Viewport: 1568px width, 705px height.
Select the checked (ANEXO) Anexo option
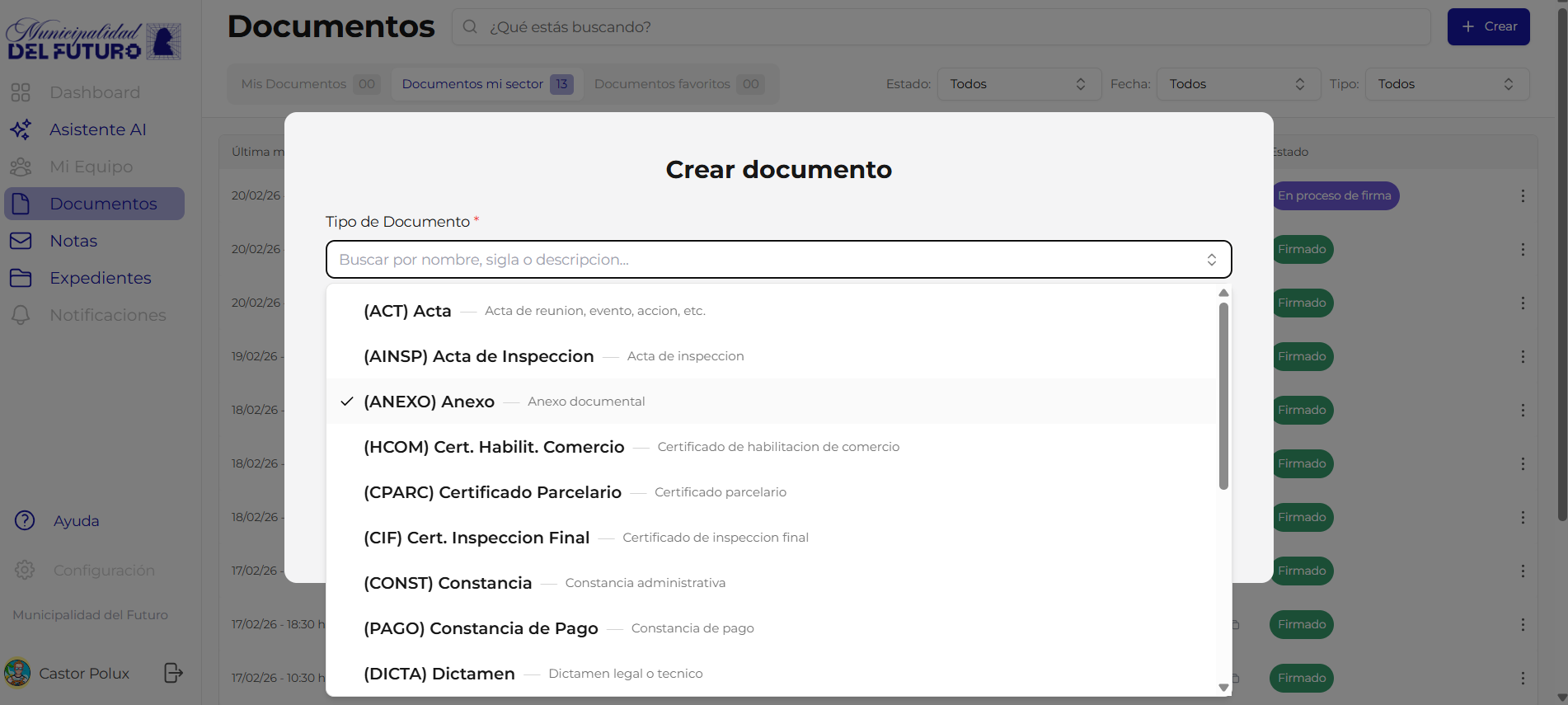[x=429, y=402]
